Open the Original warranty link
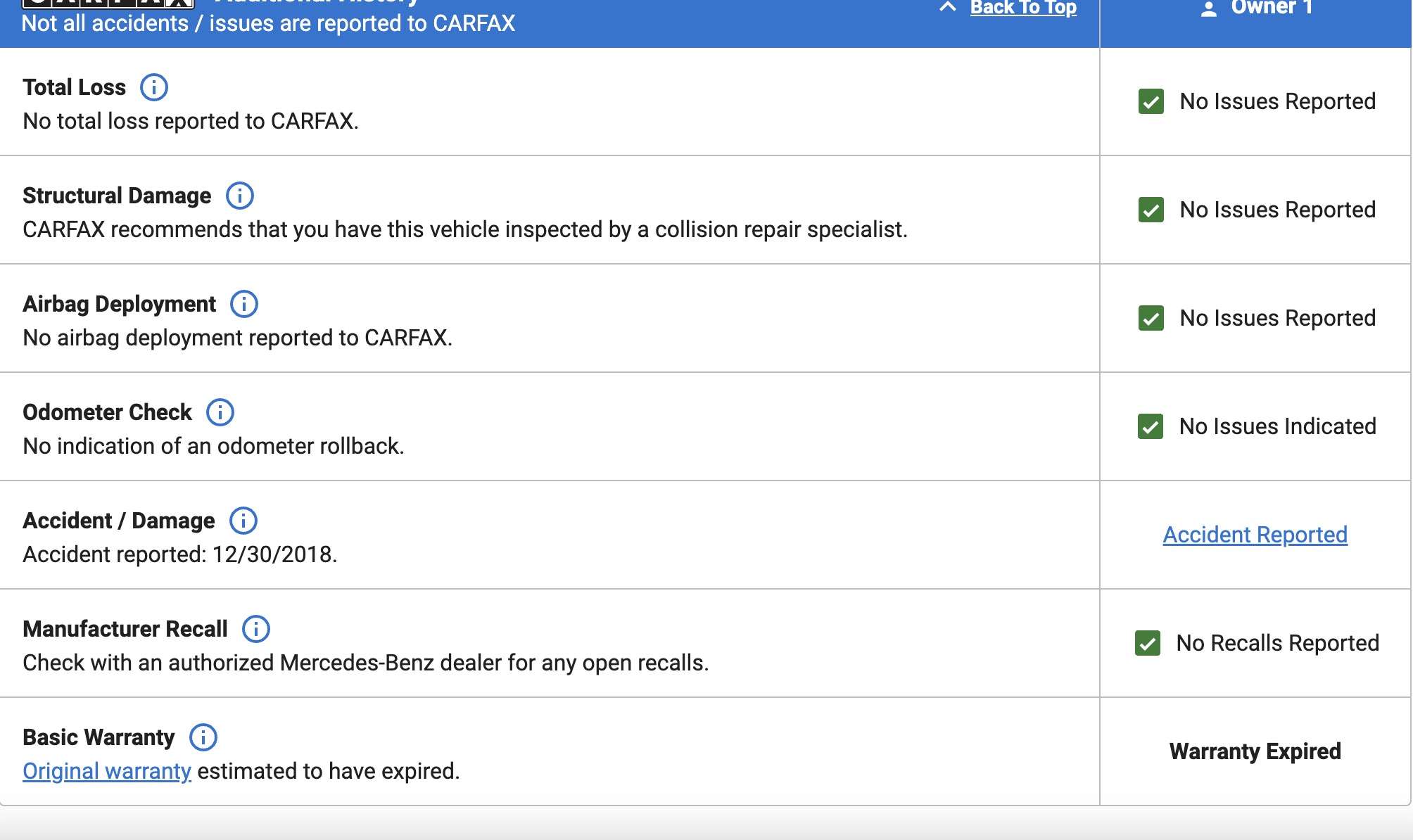The height and width of the screenshot is (840, 1413). point(107,771)
